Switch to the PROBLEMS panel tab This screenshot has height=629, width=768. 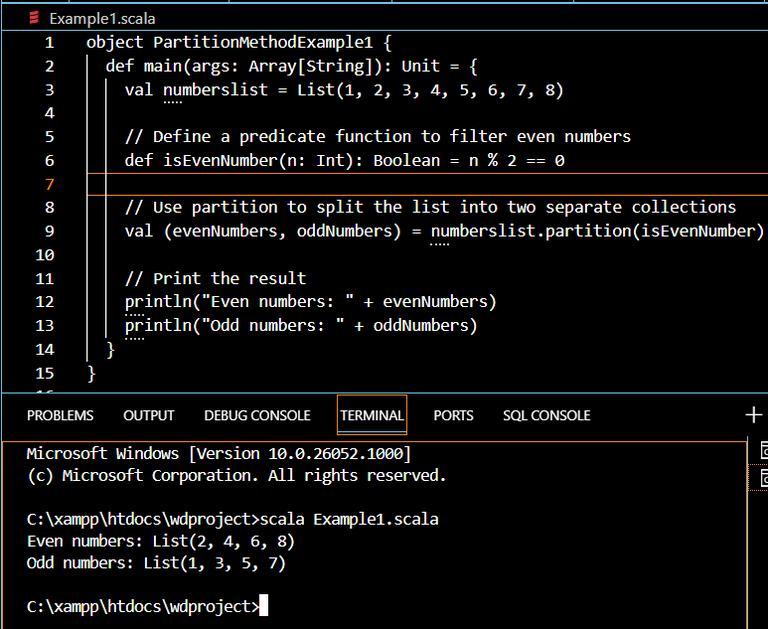(x=60, y=415)
